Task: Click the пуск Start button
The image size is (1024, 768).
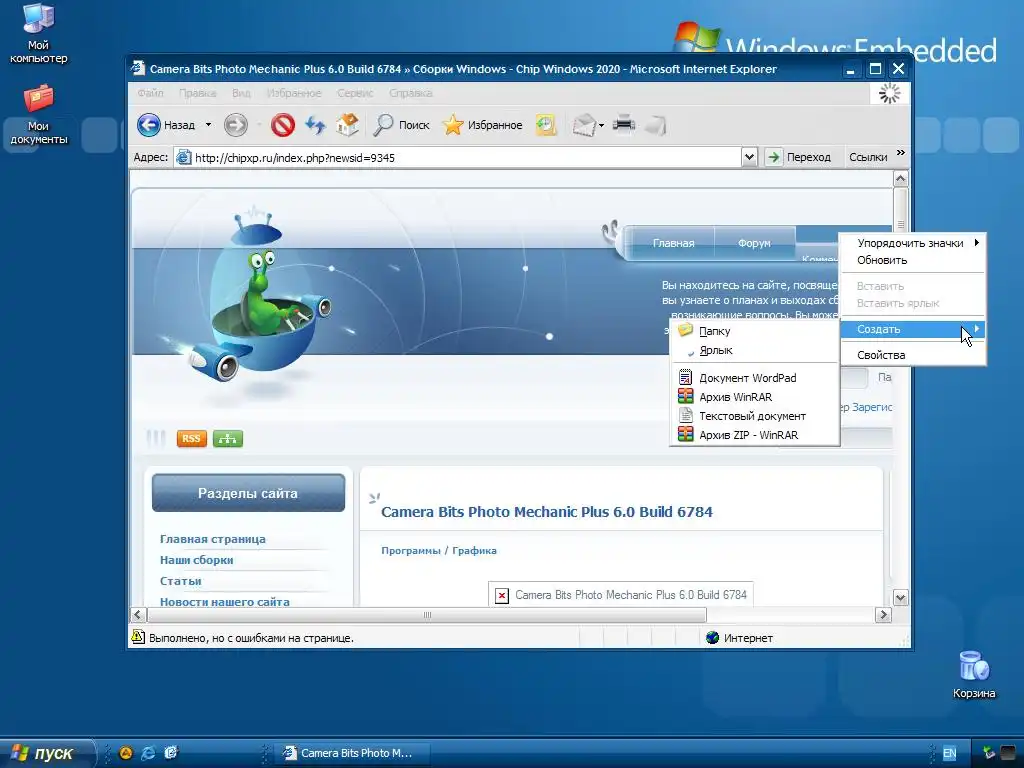Action: click(46, 753)
